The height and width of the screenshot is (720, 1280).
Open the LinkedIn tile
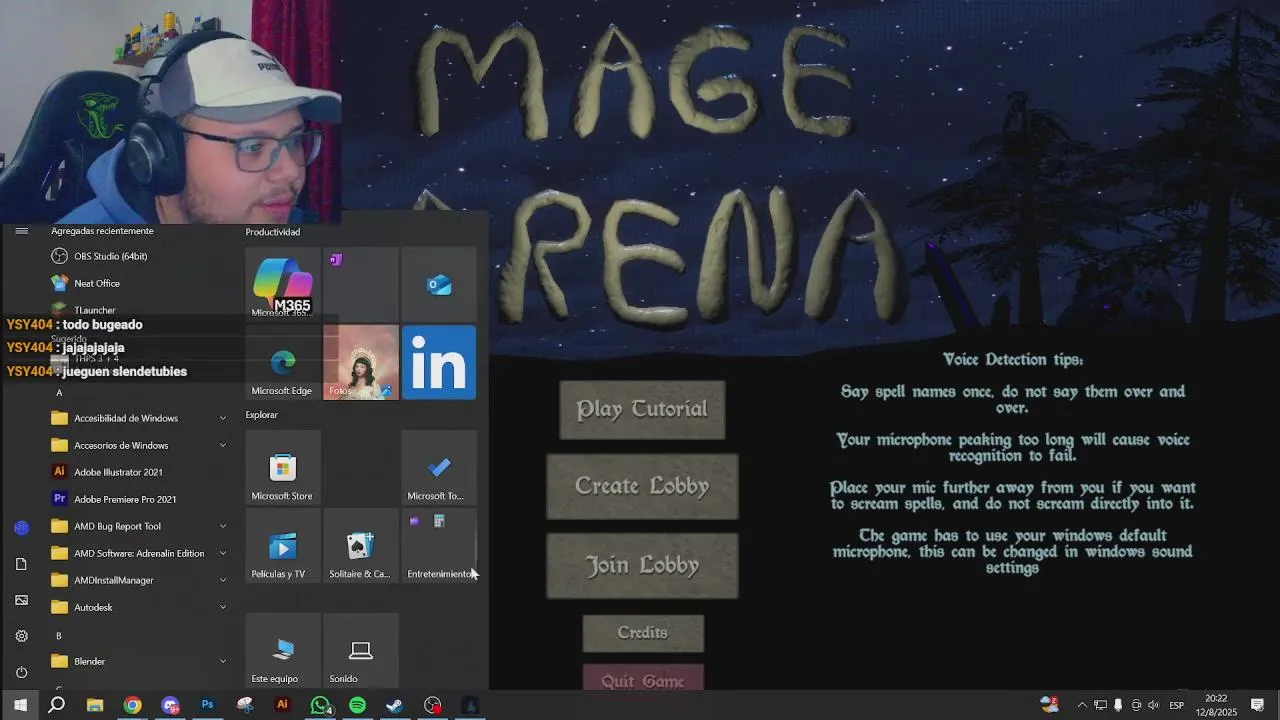tap(439, 363)
